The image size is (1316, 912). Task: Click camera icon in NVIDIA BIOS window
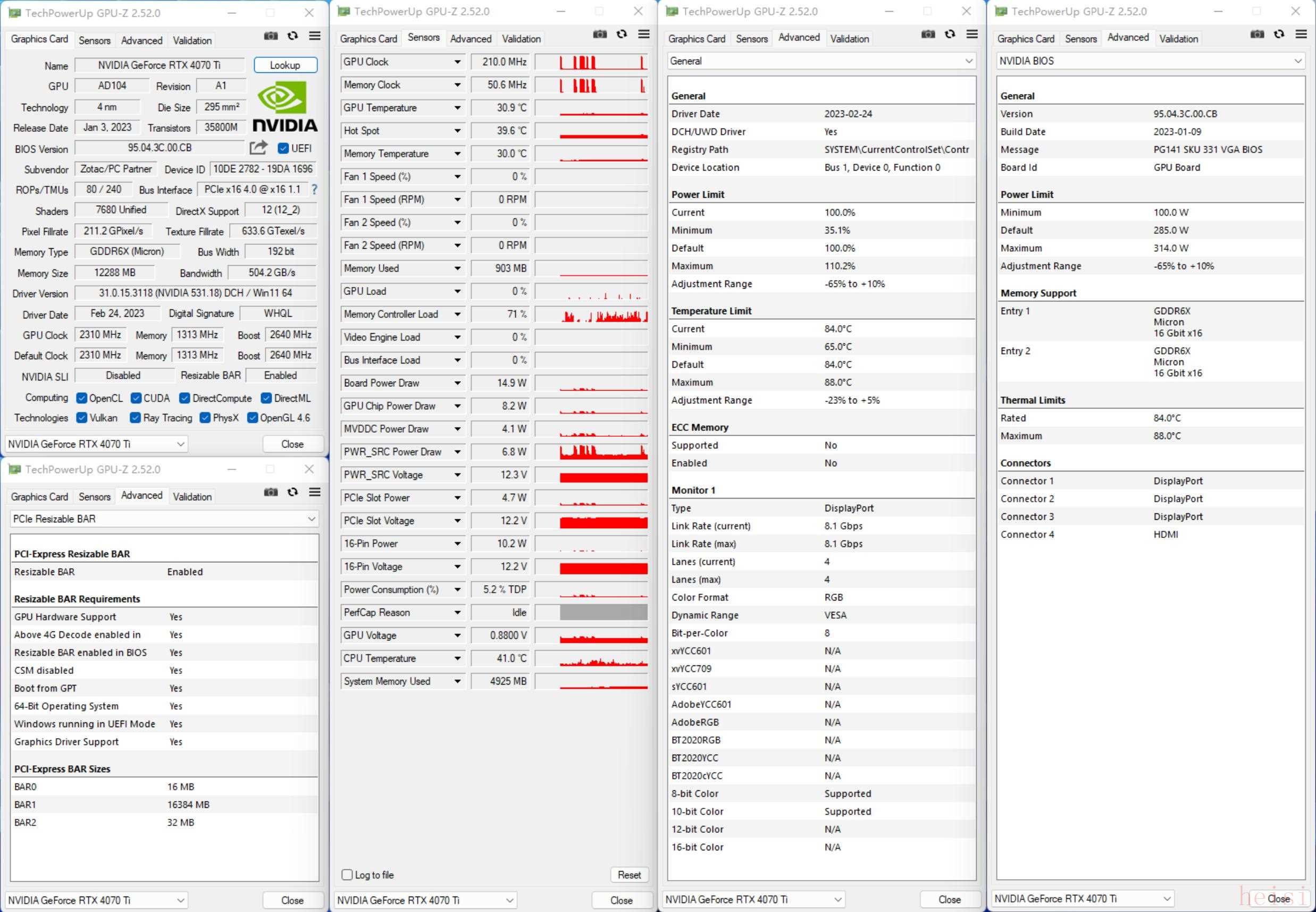click(1257, 35)
